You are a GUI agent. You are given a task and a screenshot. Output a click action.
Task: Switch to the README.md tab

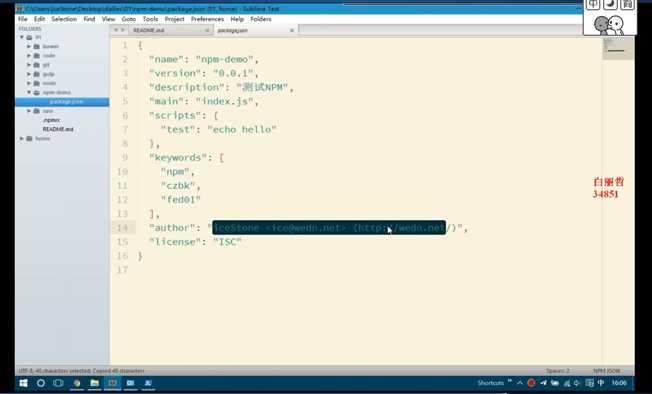[170, 30]
